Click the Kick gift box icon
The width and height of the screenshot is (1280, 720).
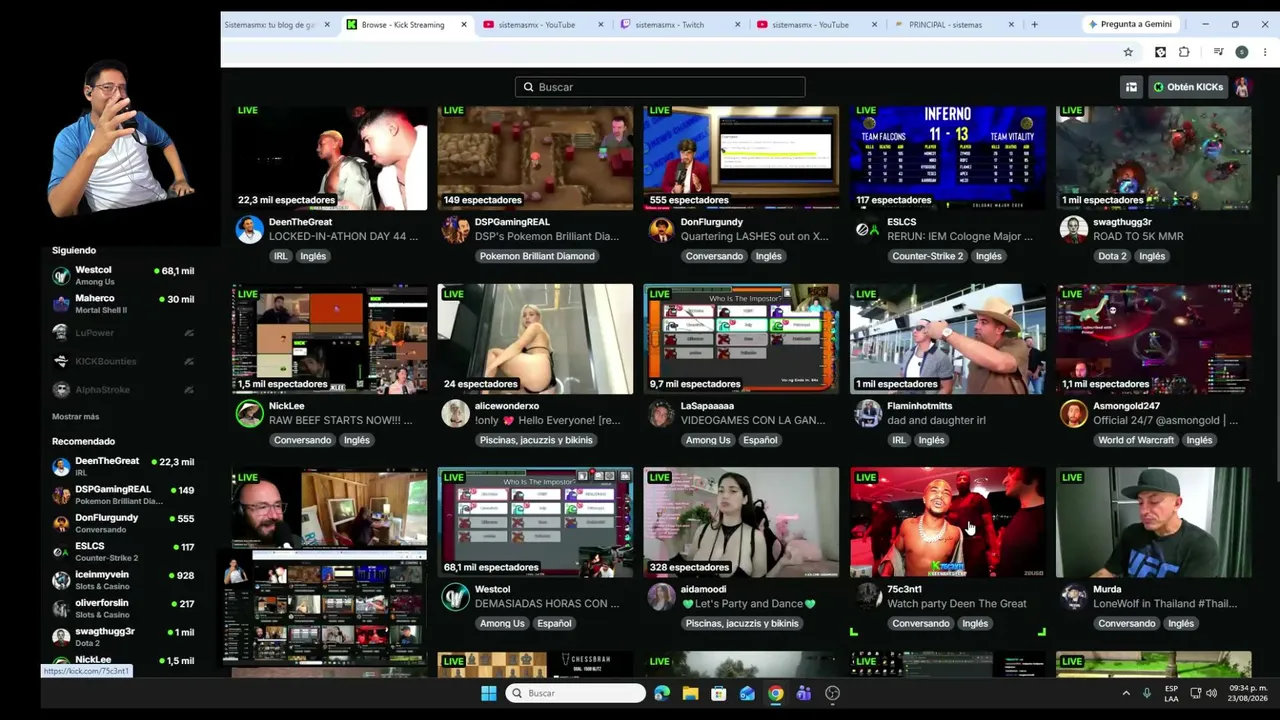pos(1131,87)
